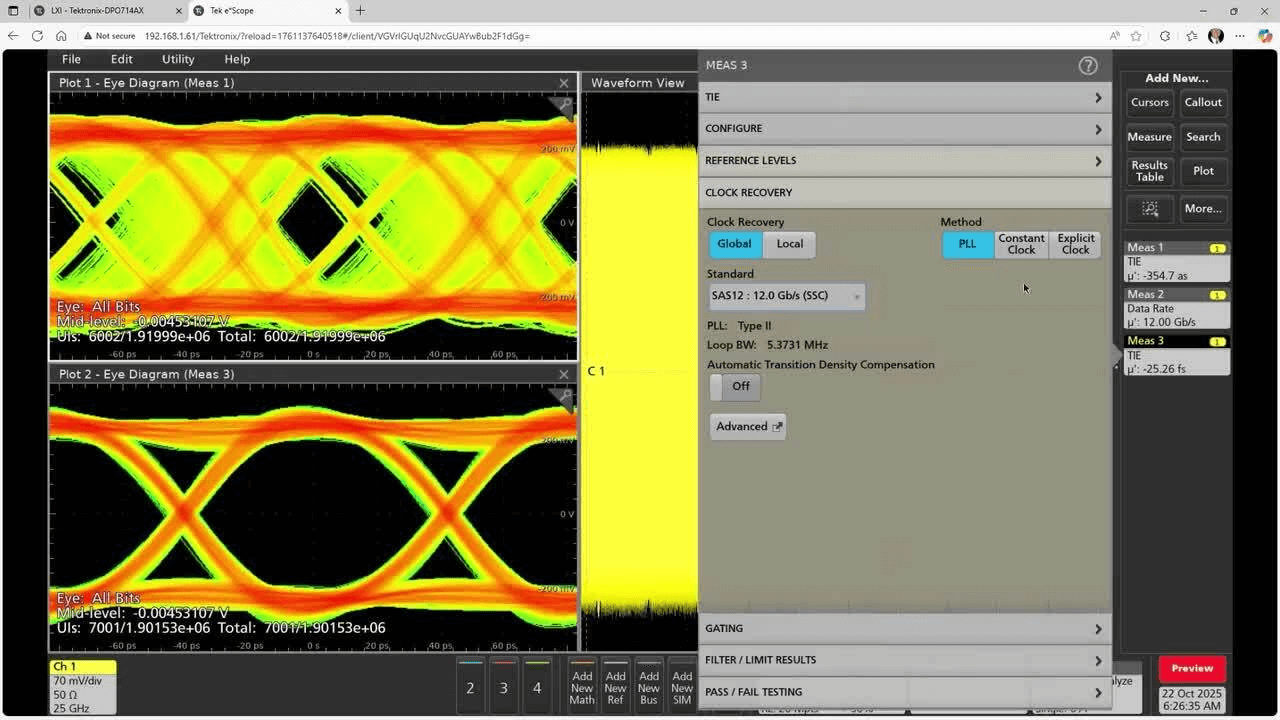Turn on channel 4 badge
Viewport: 1280px width, 720px height.
tap(537, 688)
